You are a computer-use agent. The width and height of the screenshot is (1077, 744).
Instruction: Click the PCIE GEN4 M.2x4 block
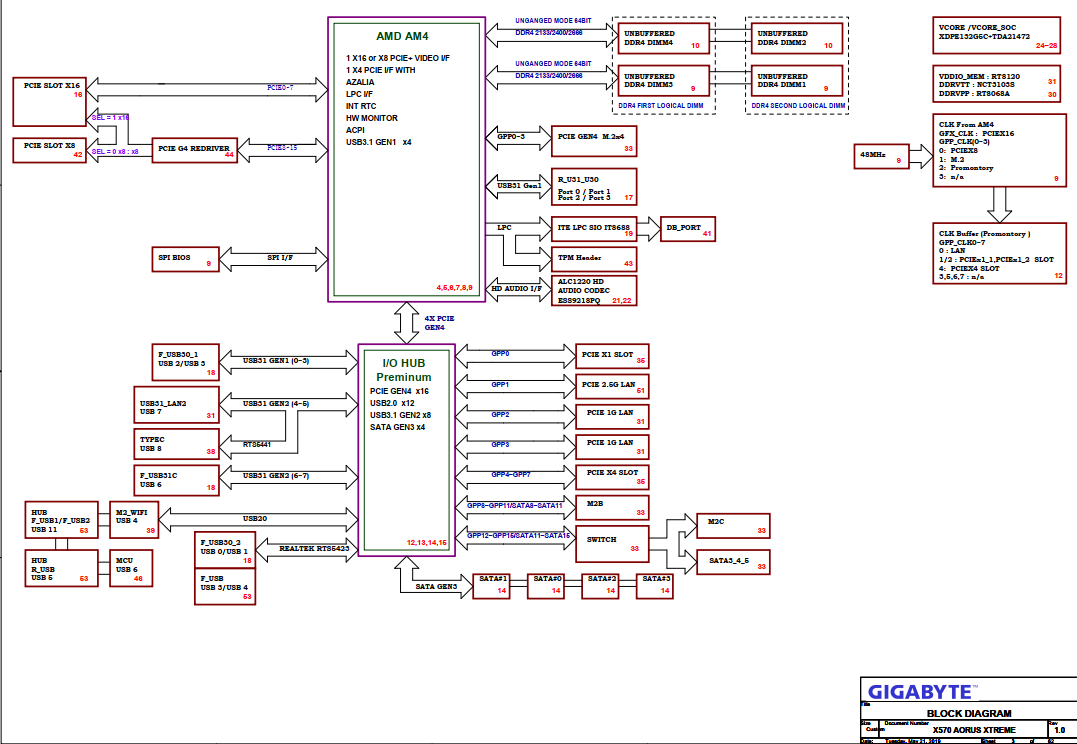594,142
